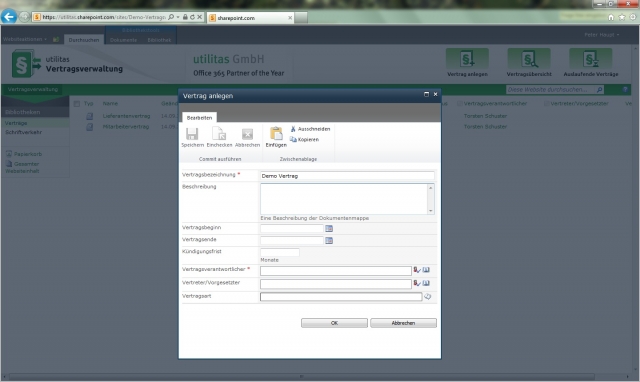Click the search magnifier on site search
This screenshot has width=640, height=382.
pos(599,89)
